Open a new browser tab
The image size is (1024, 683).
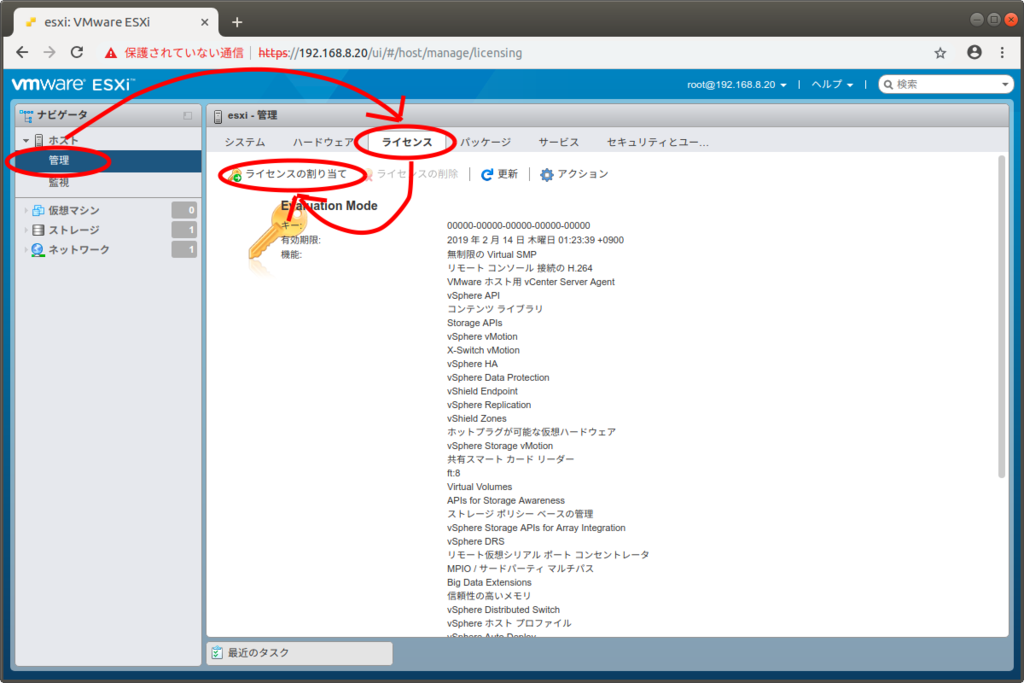point(237,22)
